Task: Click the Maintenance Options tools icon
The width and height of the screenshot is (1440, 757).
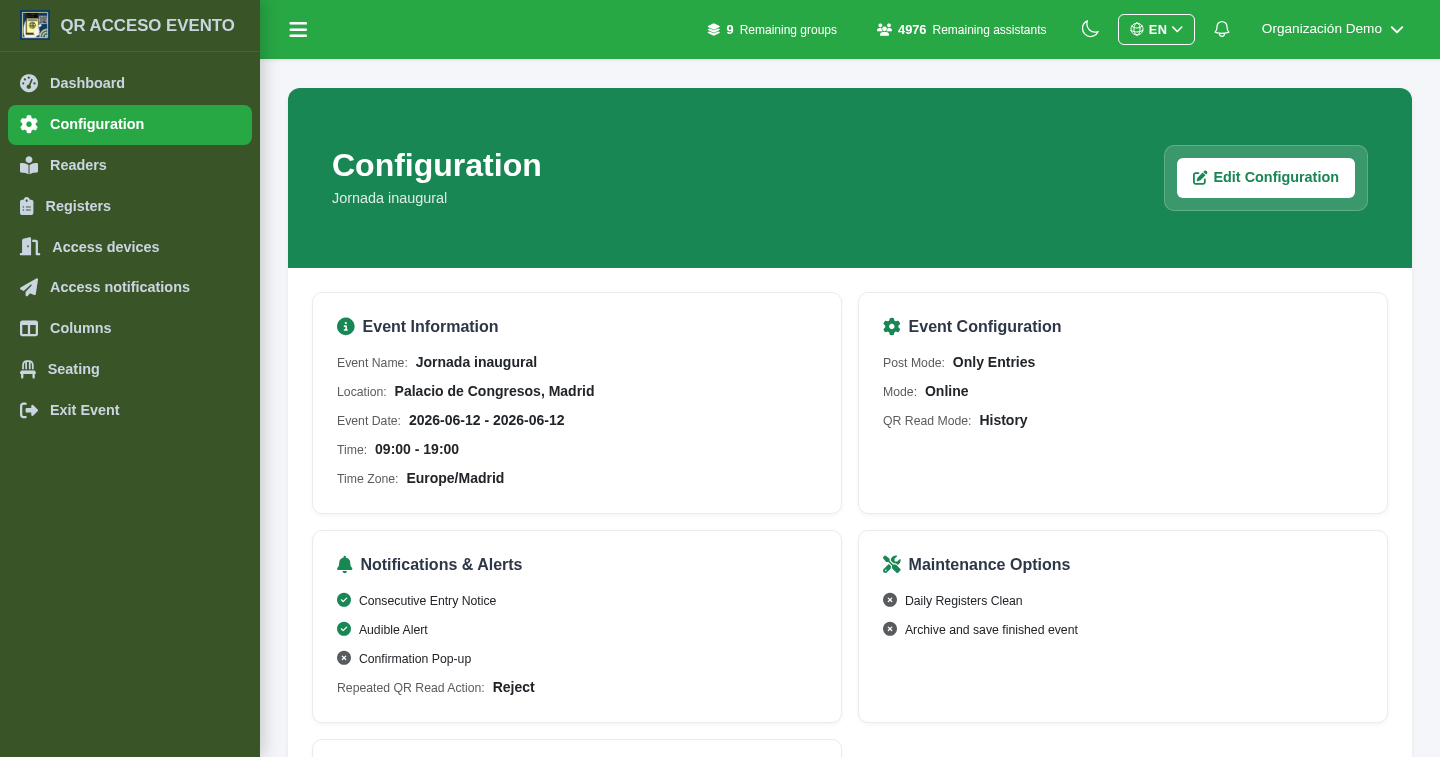Action: (892, 564)
